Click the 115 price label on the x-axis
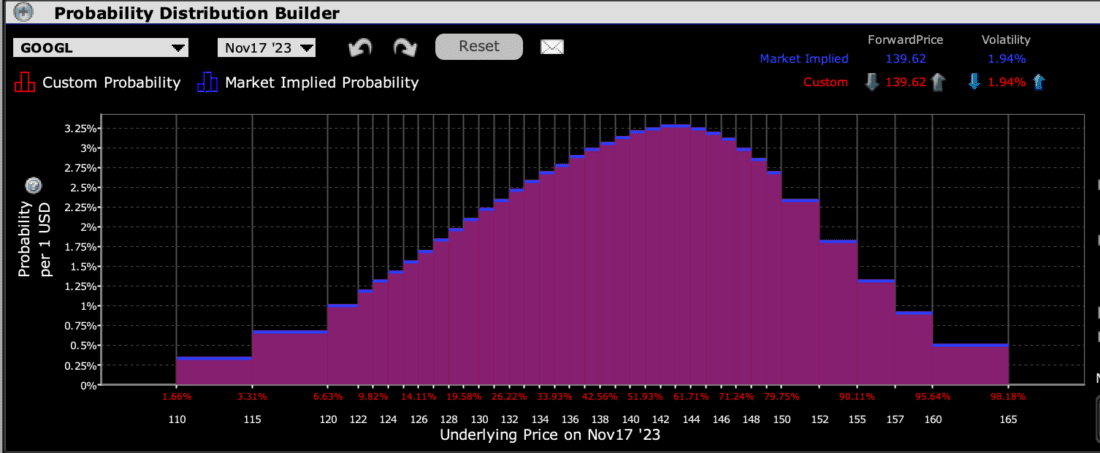1100x453 pixels. point(252,419)
